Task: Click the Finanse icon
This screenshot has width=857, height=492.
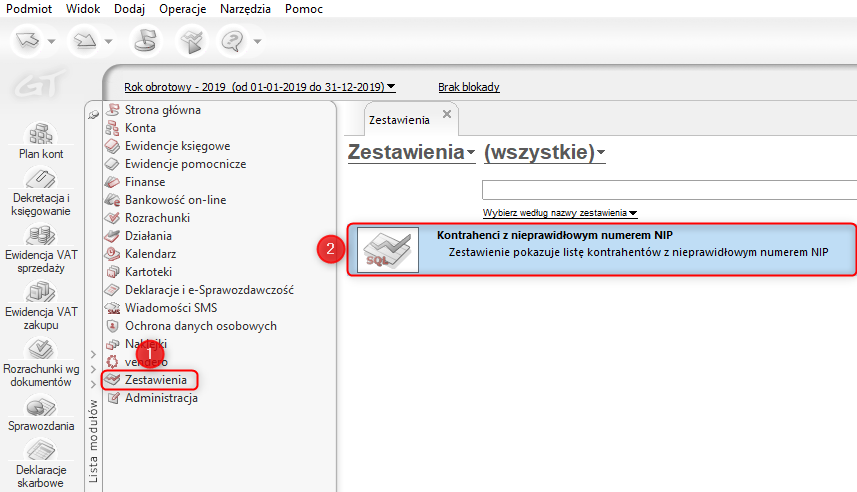Action: 113,182
